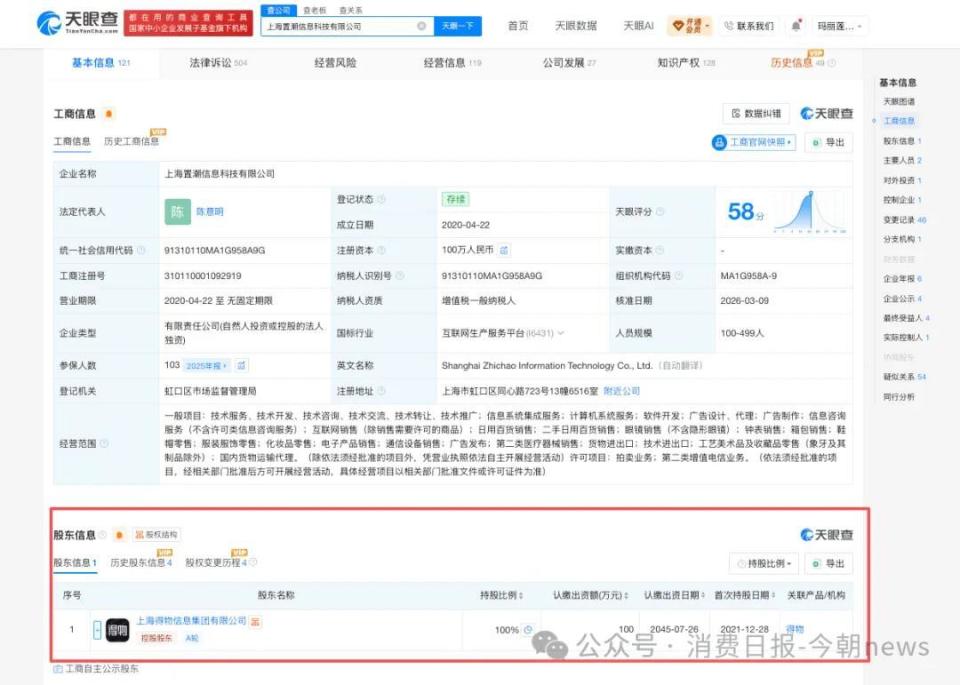The height and width of the screenshot is (685, 960).
Task: Open the 工商官网快照 dropdown
Action: coord(753,142)
